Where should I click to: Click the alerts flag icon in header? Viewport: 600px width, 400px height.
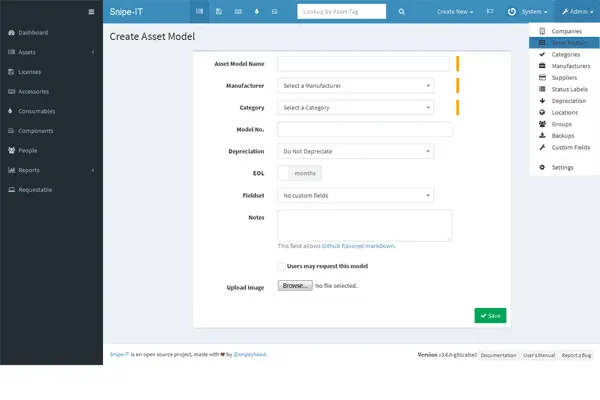489,12
